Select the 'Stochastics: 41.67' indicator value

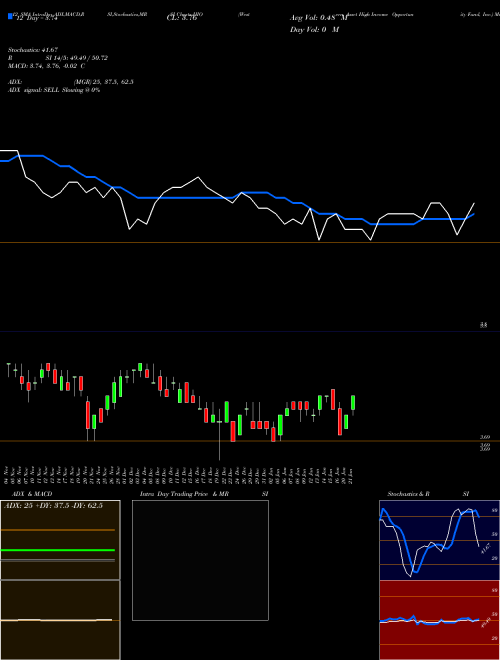33,50
